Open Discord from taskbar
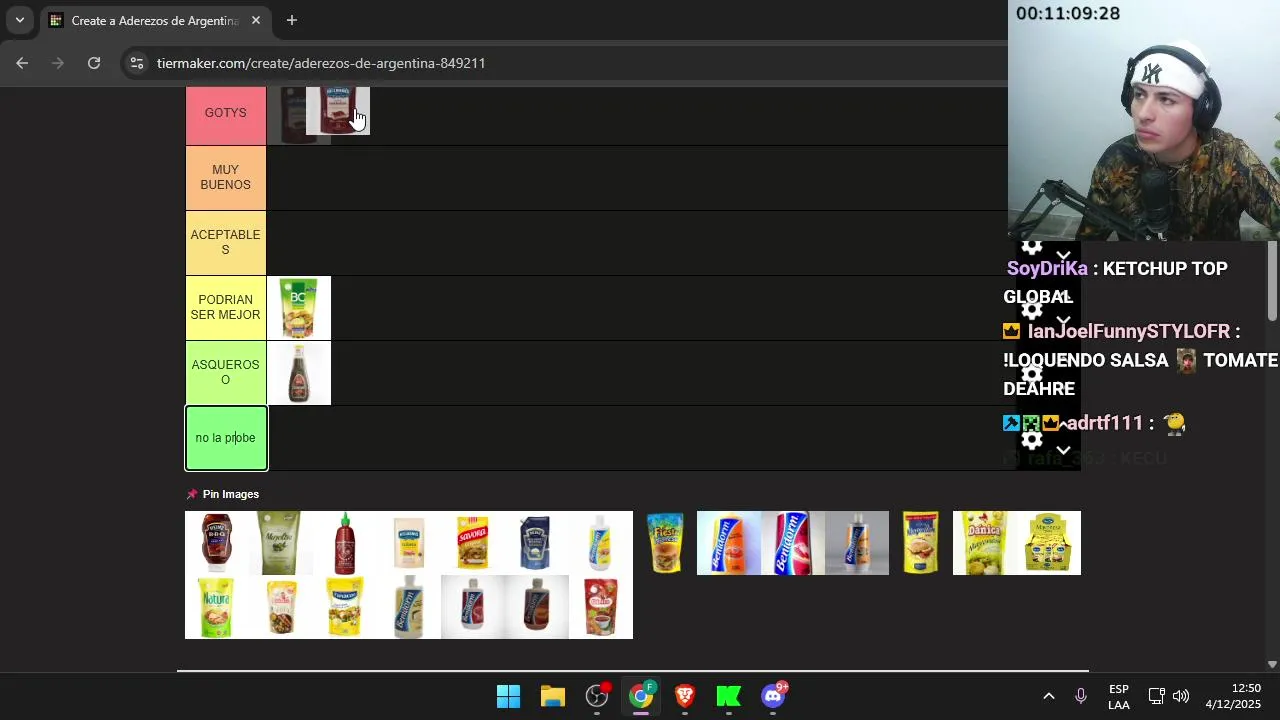 (x=773, y=696)
